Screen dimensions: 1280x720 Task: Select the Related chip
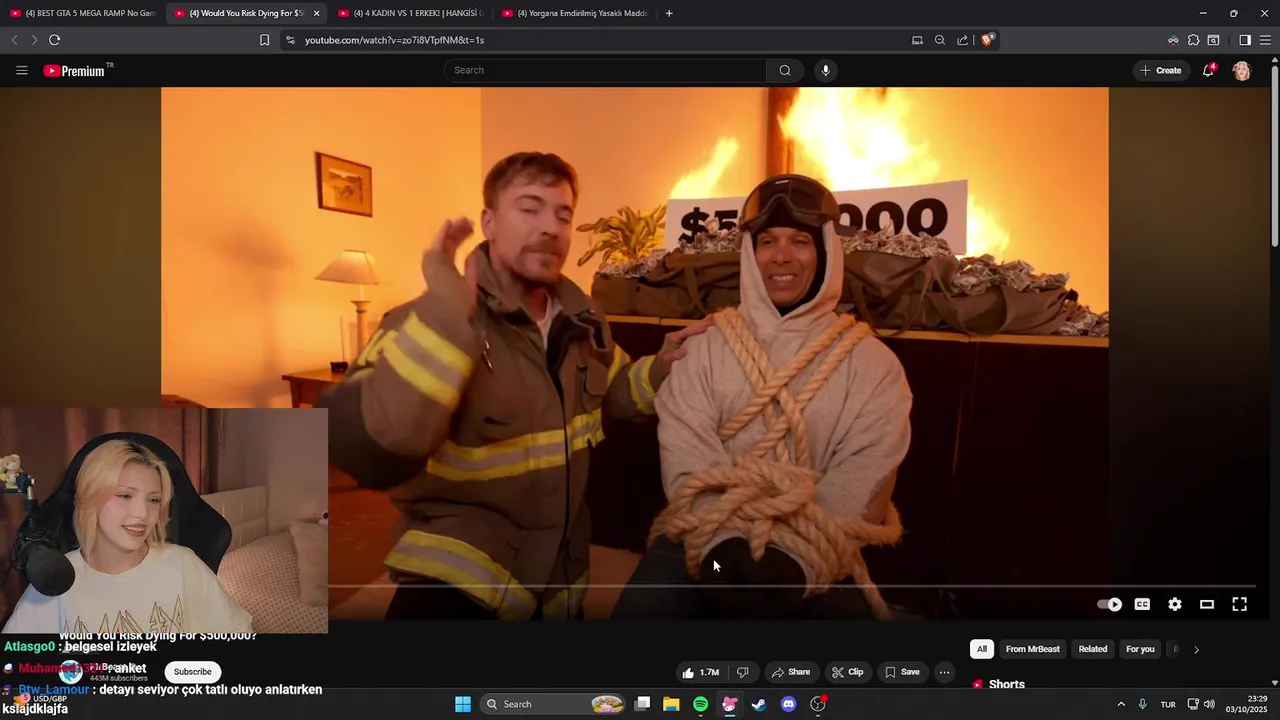pyautogui.click(x=1093, y=649)
